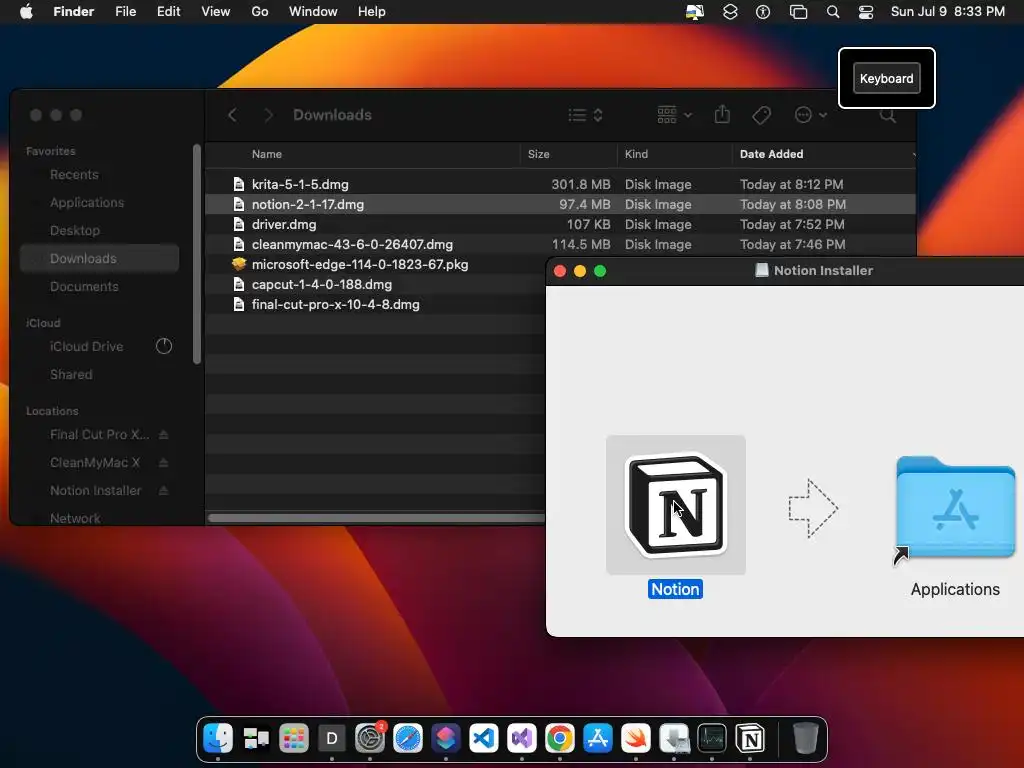Launch Swift Playgrounds from the Dock
Image resolution: width=1024 pixels, height=768 pixels.
coord(635,739)
